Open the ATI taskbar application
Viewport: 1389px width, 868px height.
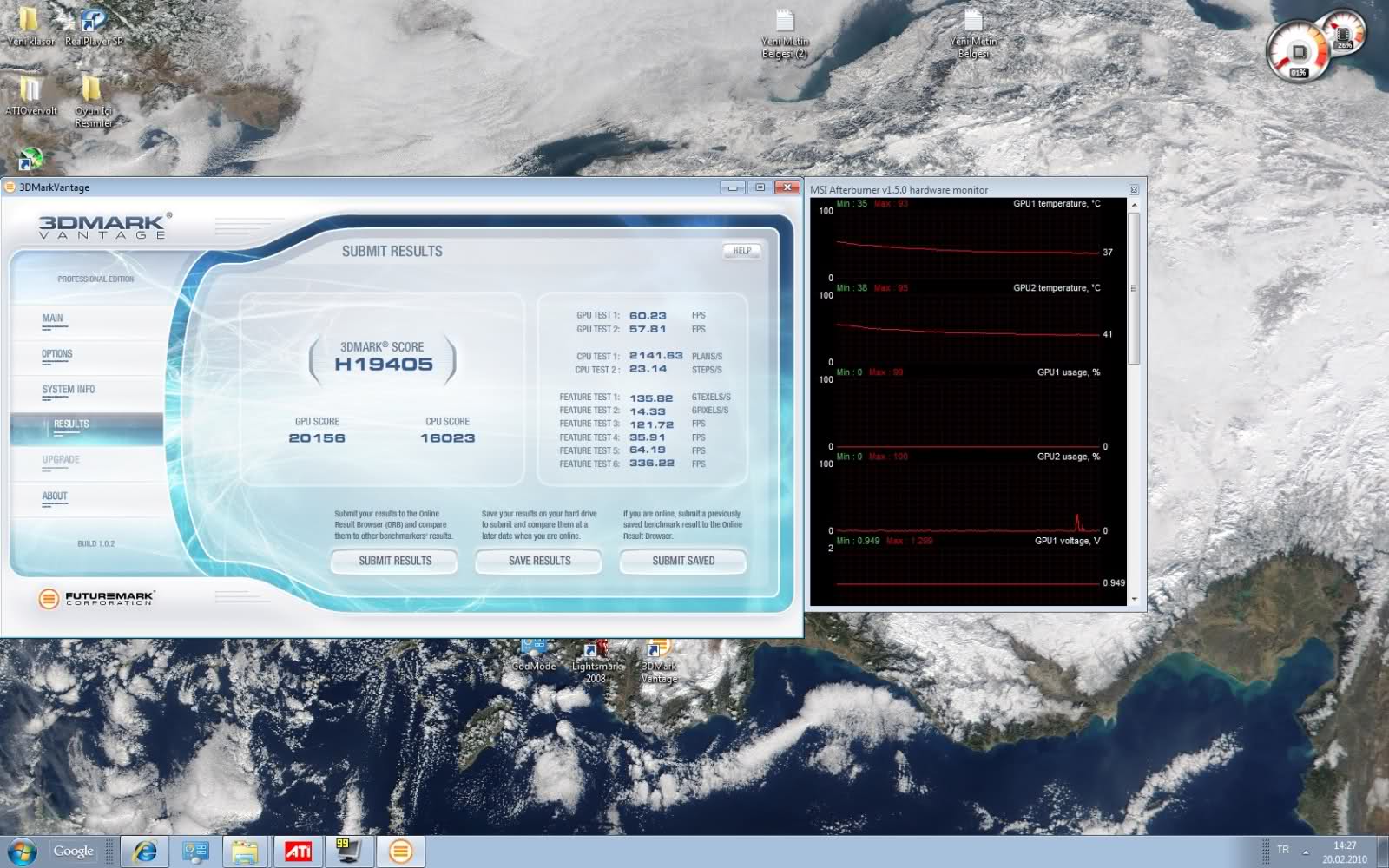pyautogui.click(x=298, y=852)
